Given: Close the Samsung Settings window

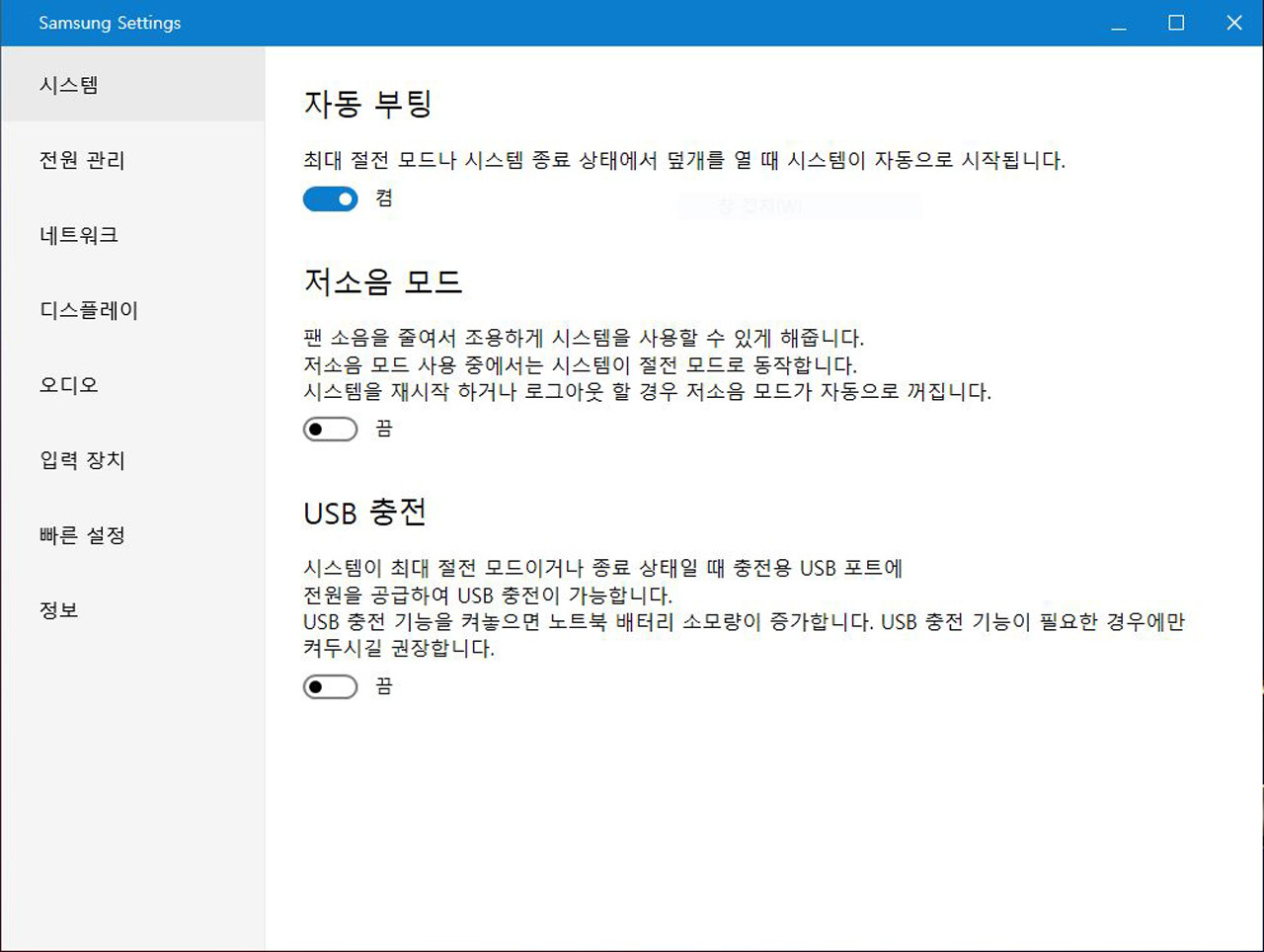Looking at the screenshot, I should (1234, 23).
